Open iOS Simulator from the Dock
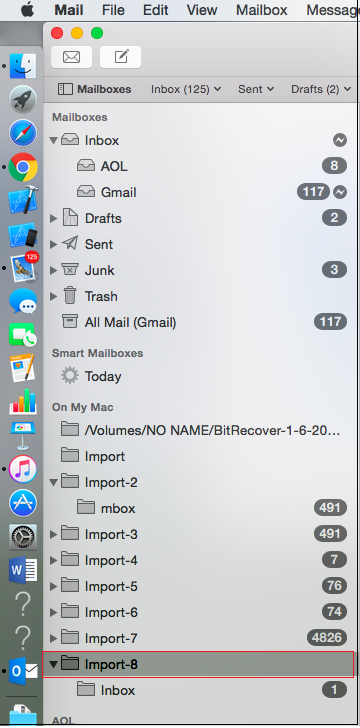 tap(23, 234)
